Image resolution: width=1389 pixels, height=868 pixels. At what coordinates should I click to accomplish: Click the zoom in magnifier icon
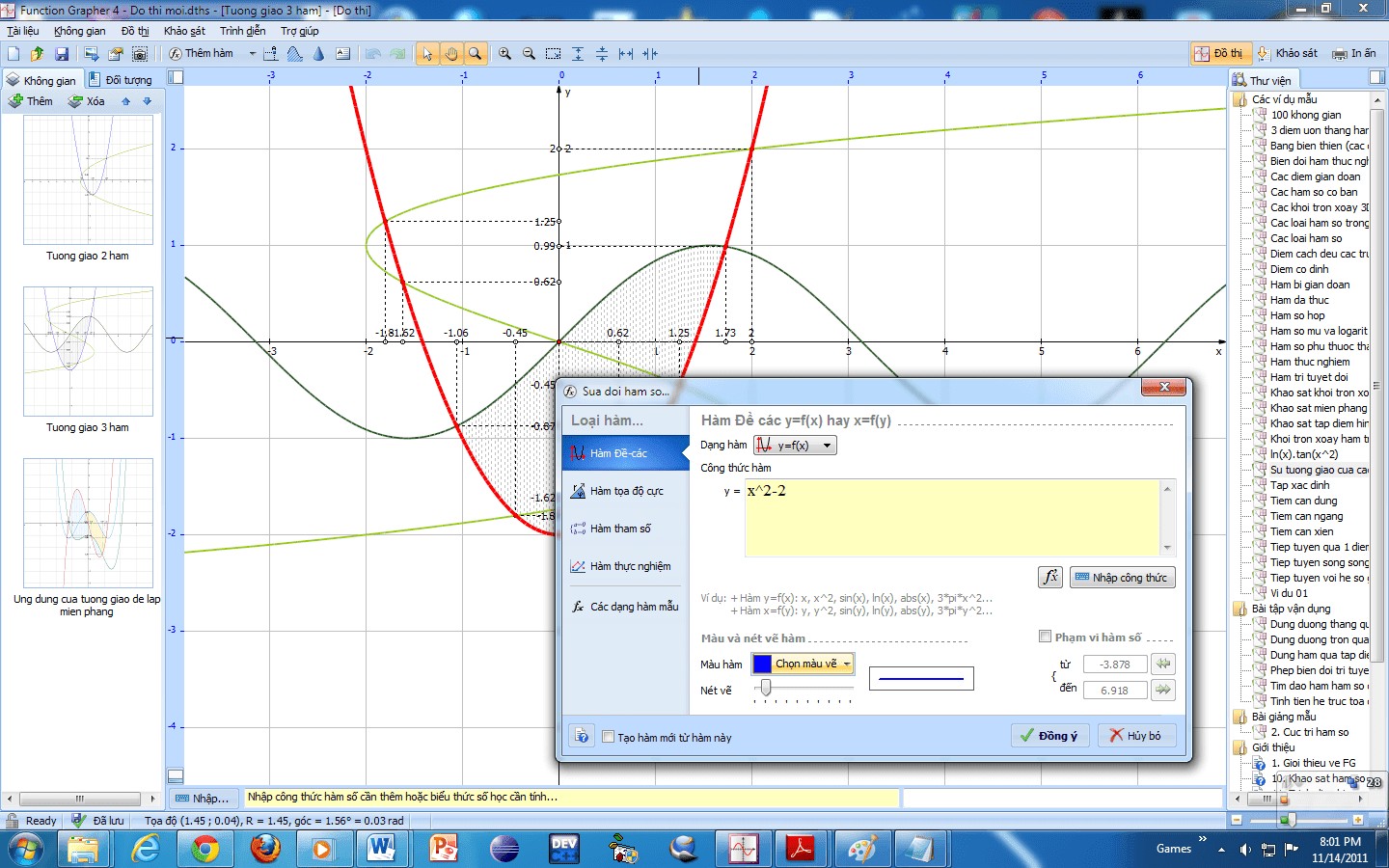[x=504, y=54]
